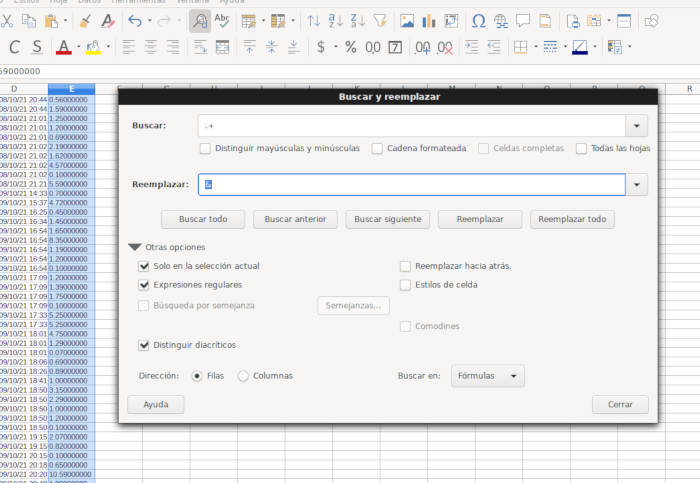Click the Ayuda button in dialog
This screenshot has height=483, width=700.
[x=156, y=404]
